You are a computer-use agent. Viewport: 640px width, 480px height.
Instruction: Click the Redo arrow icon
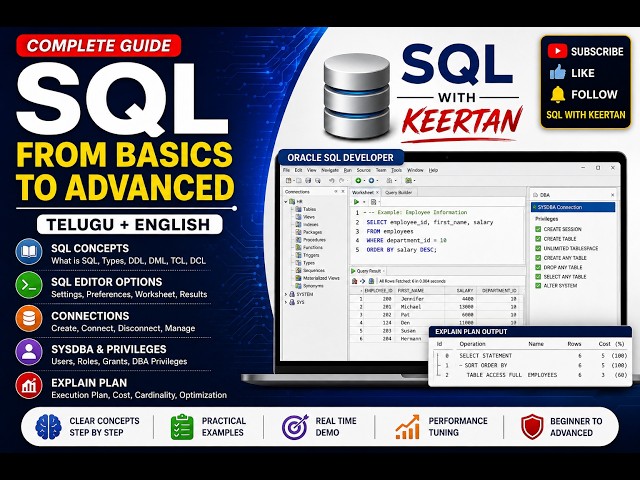(342, 180)
